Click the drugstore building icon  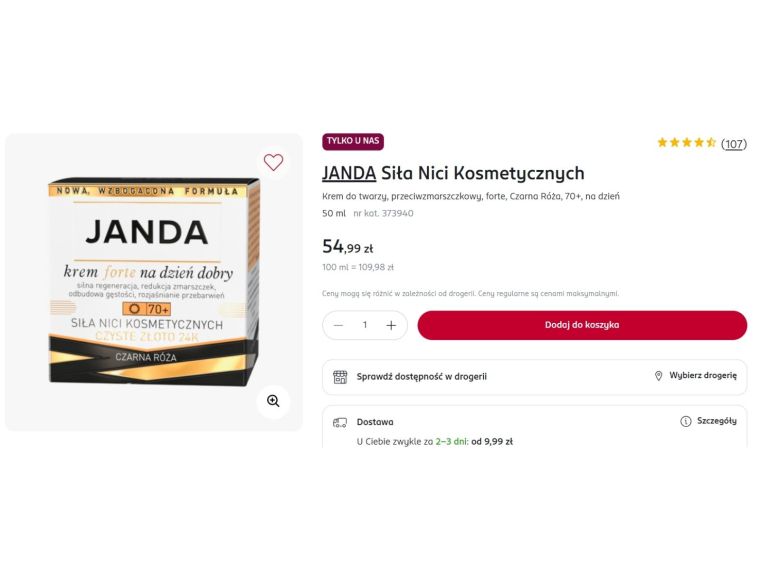click(x=340, y=377)
